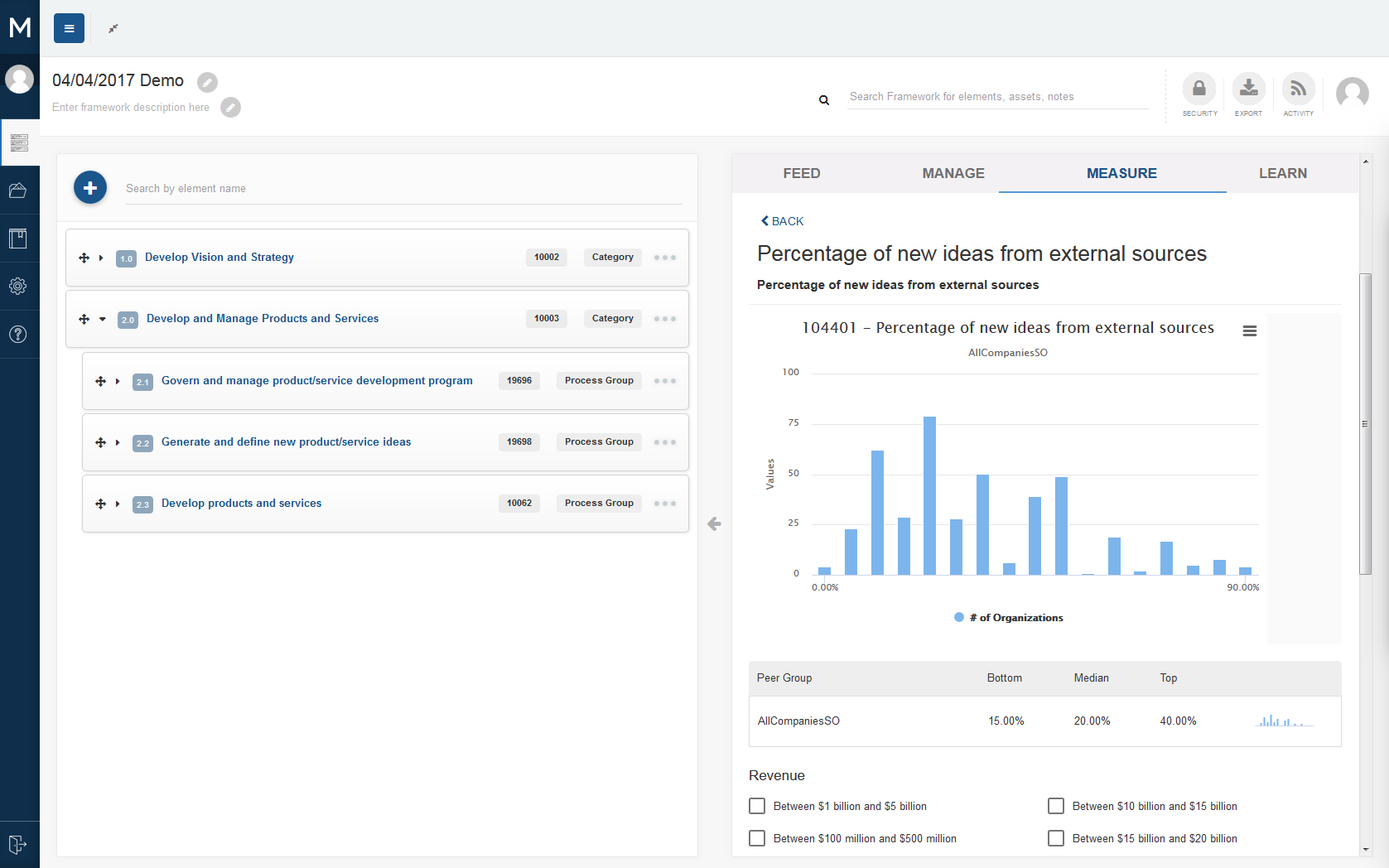Click the Enter framework description here text
Image resolution: width=1389 pixels, height=868 pixels.
pos(131,108)
